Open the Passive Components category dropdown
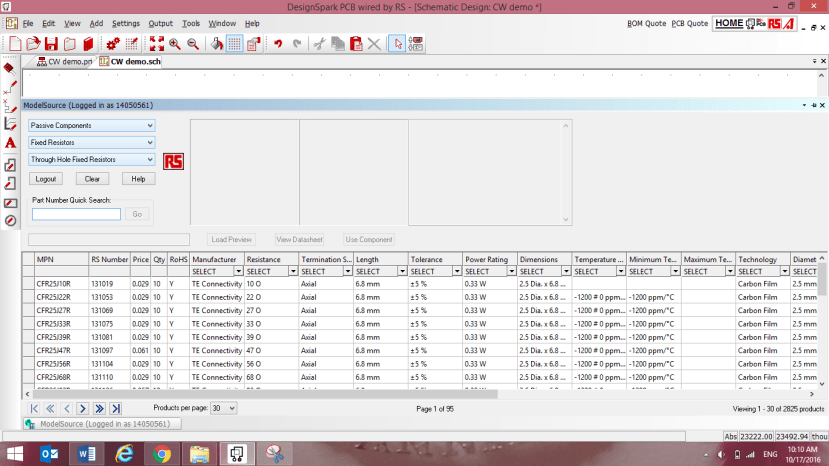Viewport: 829px width, 466px height. 91,125
